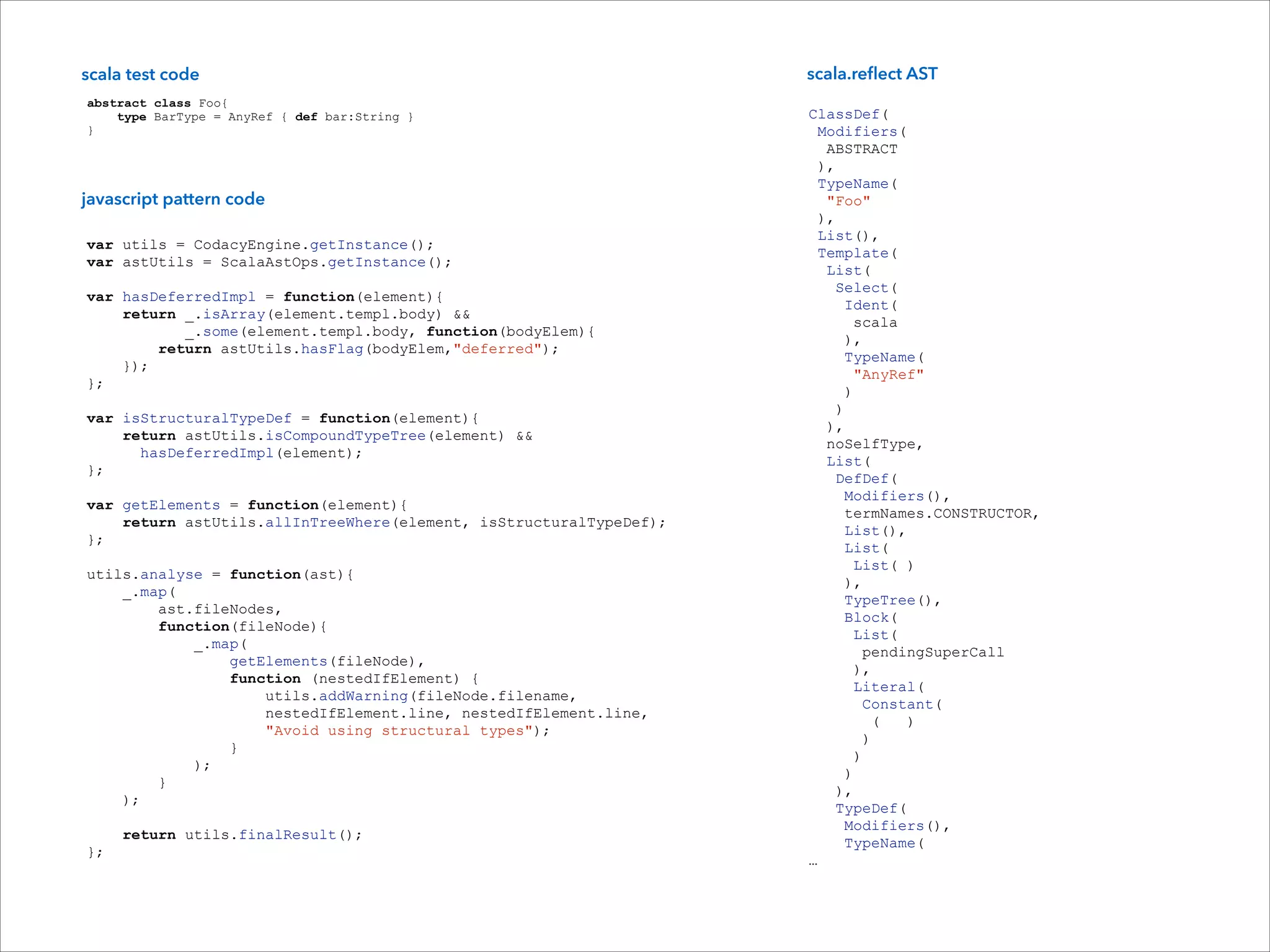Screen dimensions: 1270x952
Task: Click 'Ident(' in the AST
Action: (x=871, y=306)
